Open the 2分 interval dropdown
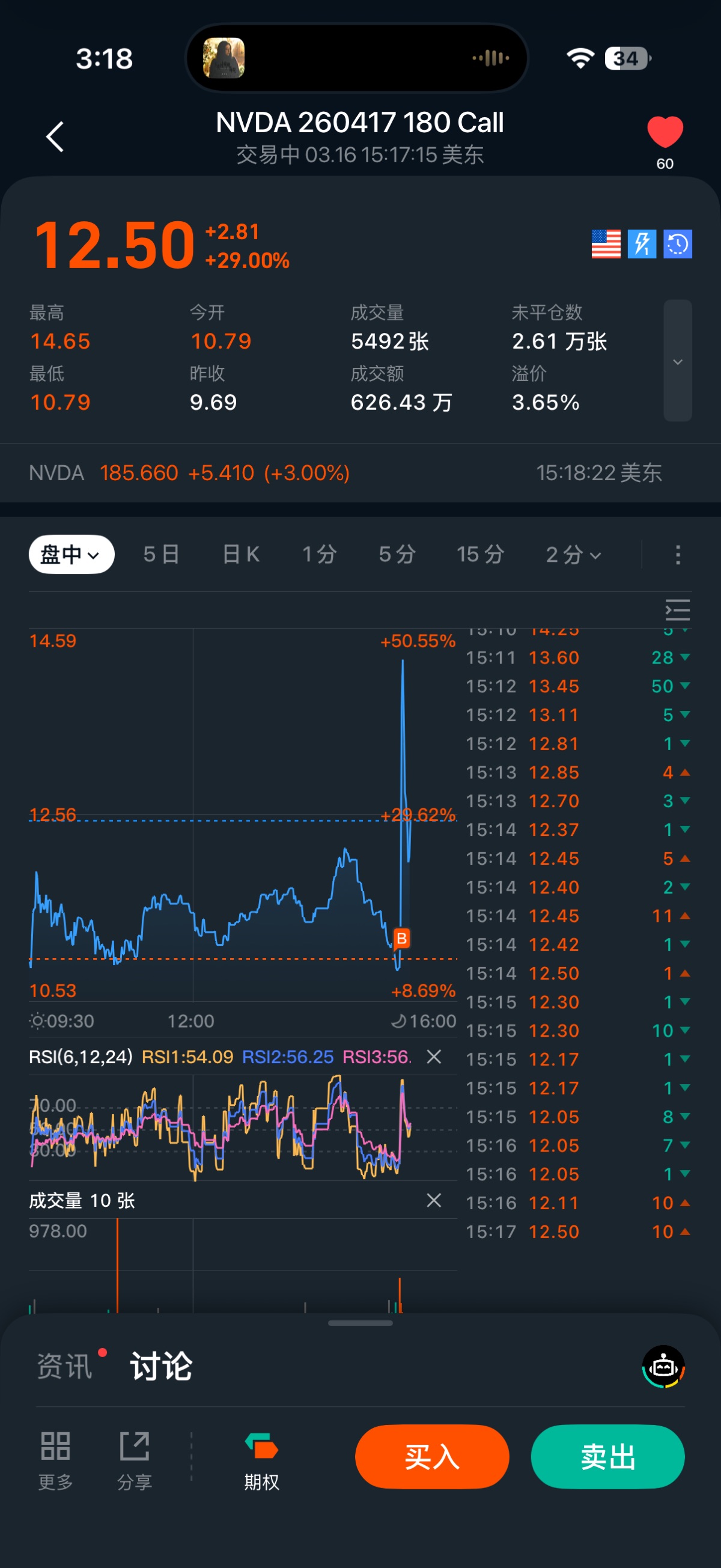This screenshot has width=721, height=1568. click(573, 555)
